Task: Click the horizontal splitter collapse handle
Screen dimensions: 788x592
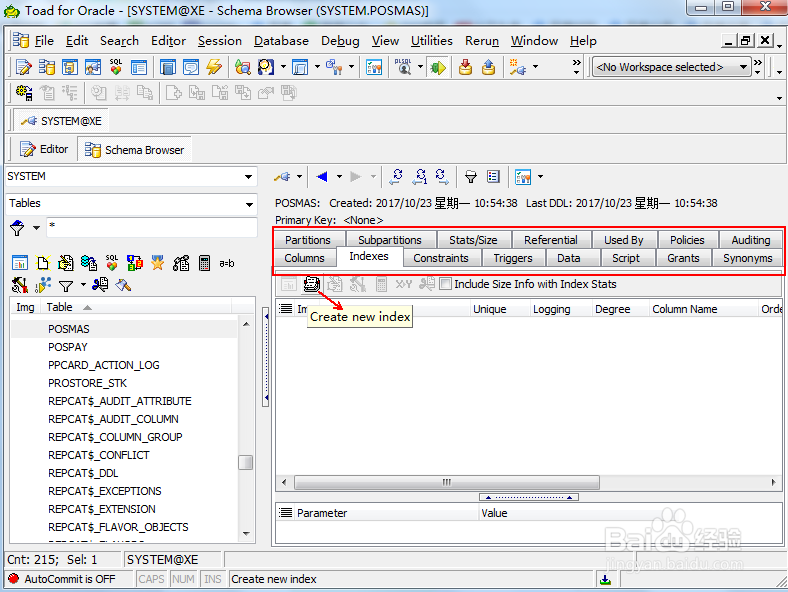Action: (529, 497)
